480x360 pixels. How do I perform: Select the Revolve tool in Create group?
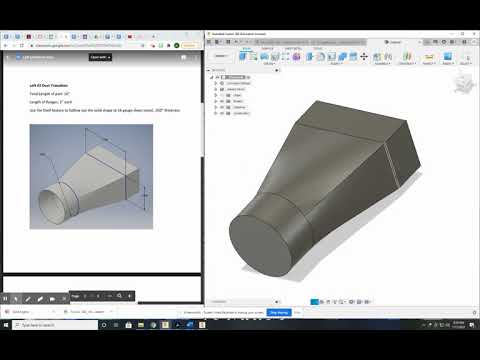(275, 57)
